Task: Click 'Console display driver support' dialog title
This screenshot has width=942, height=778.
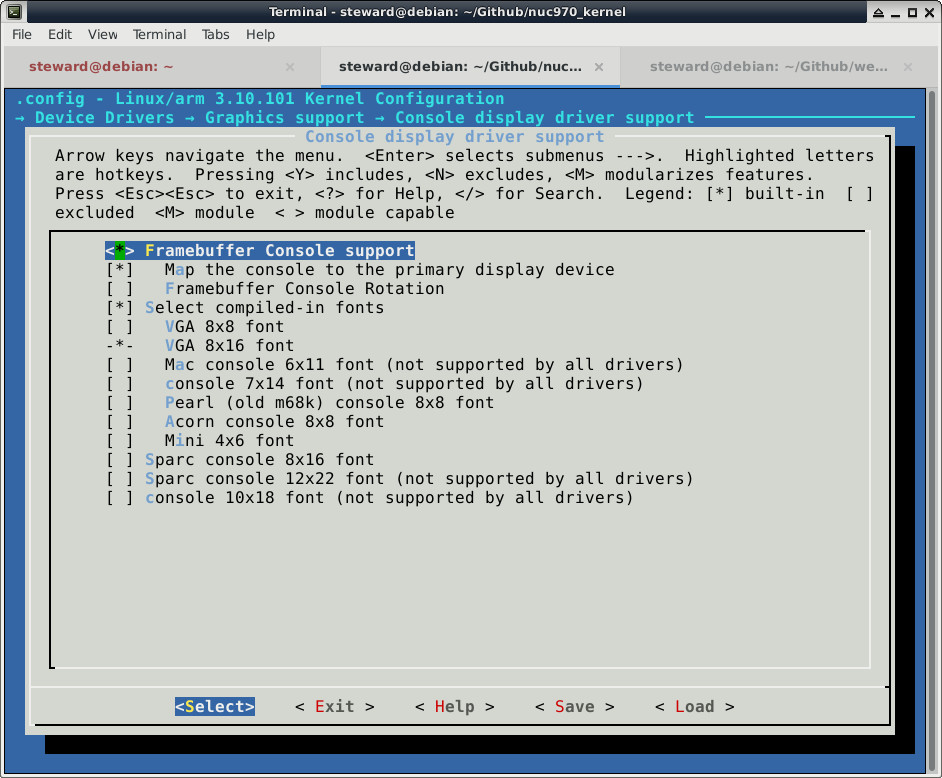Action: point(455,137)
